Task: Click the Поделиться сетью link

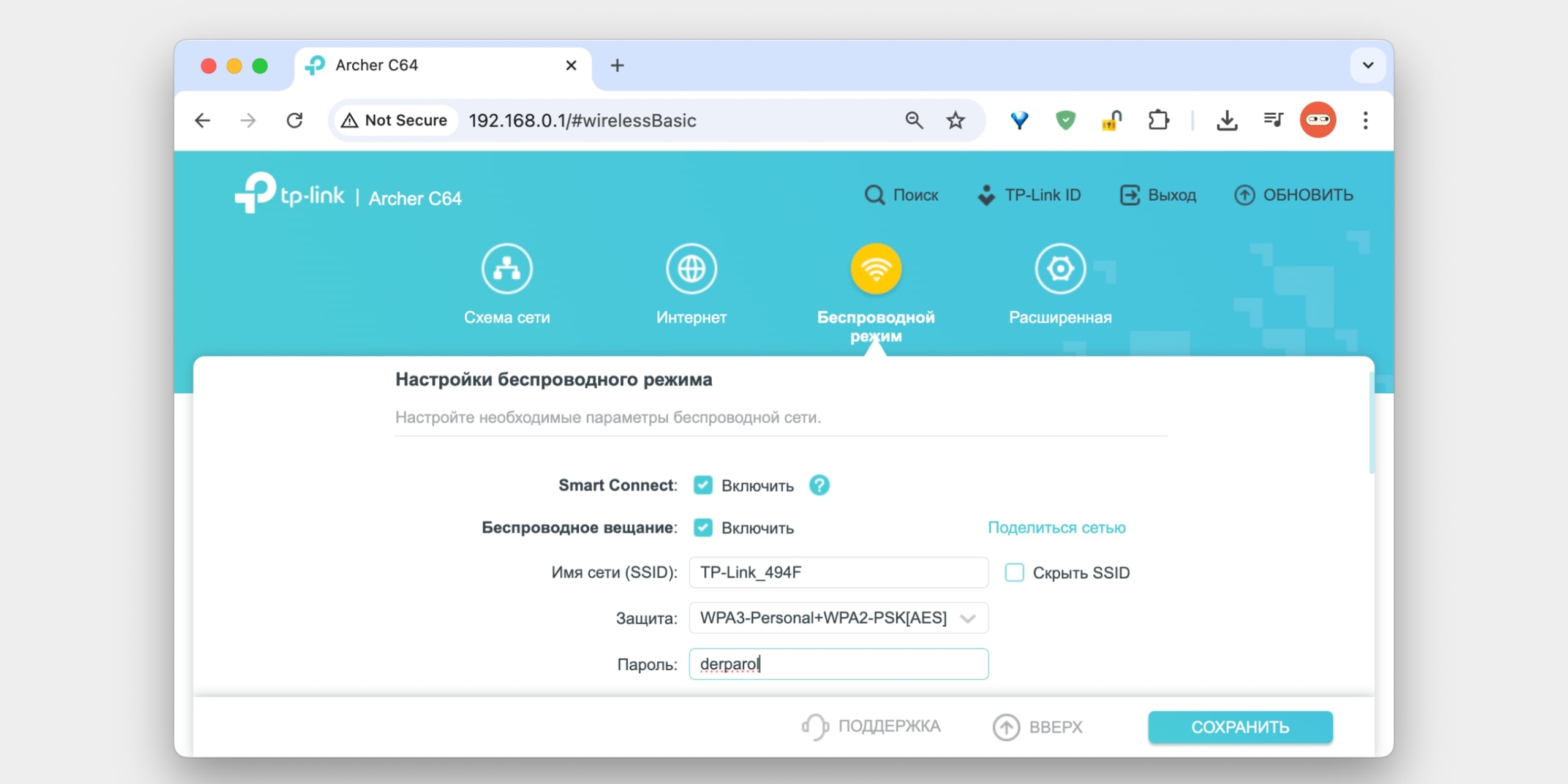Action: (x=1057, y=527)
